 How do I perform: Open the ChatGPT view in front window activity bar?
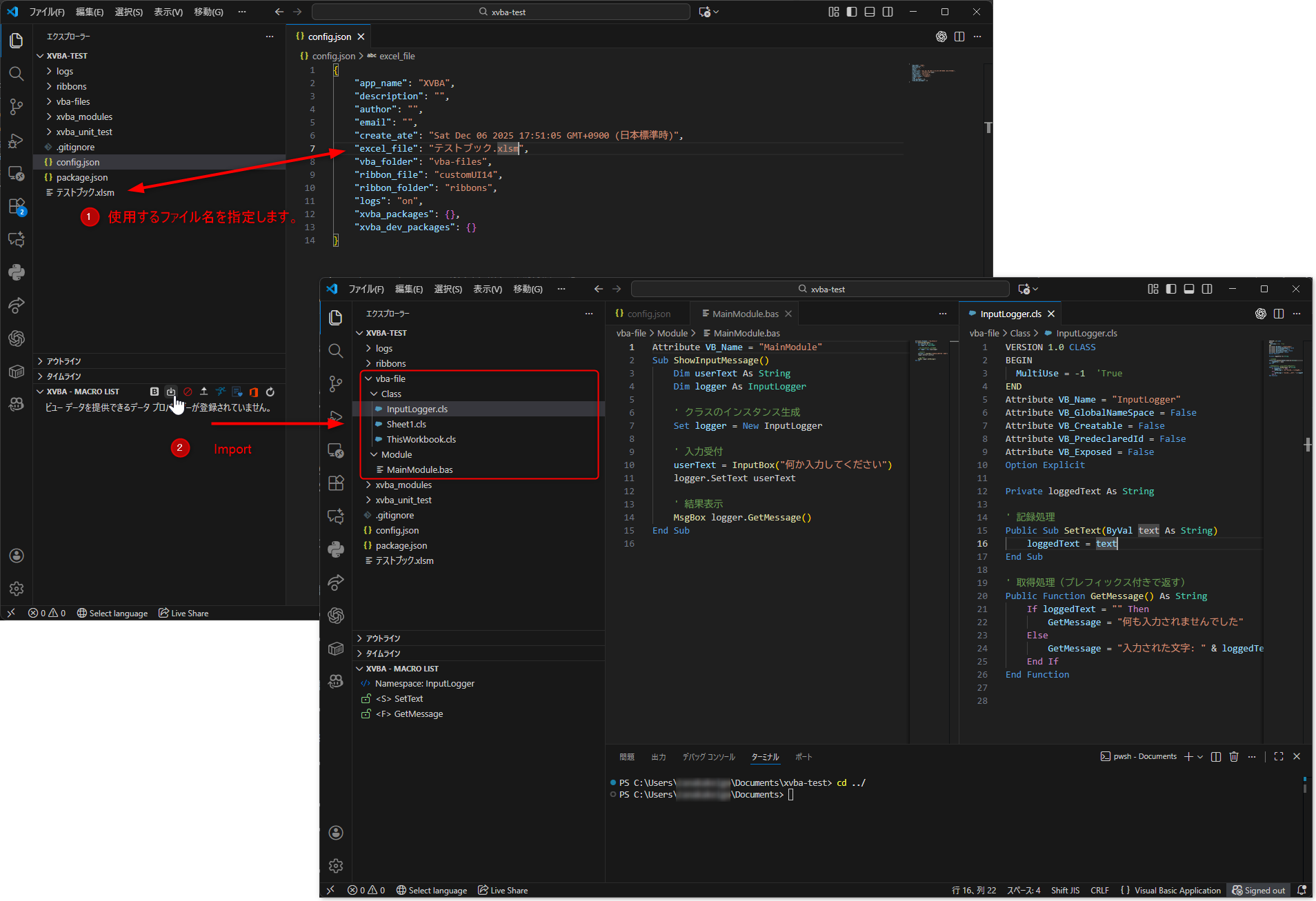click(x=336, y=616)
